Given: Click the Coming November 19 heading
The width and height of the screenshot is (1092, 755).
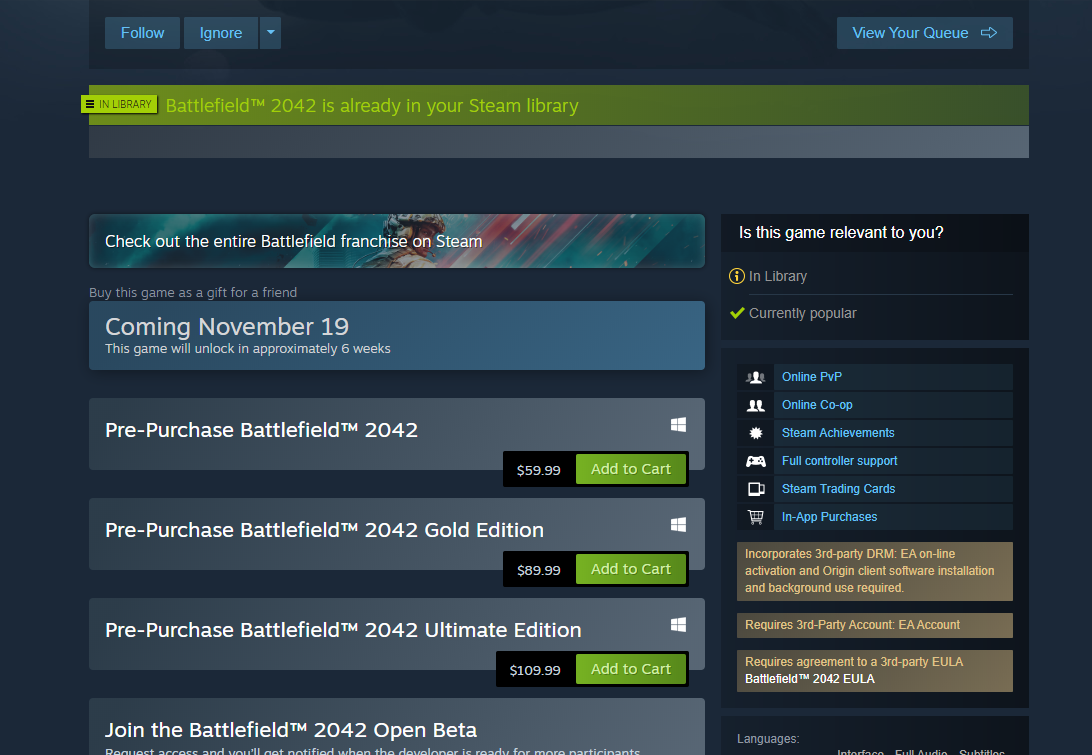Looking at the screenshot, I should coord(226,327).
